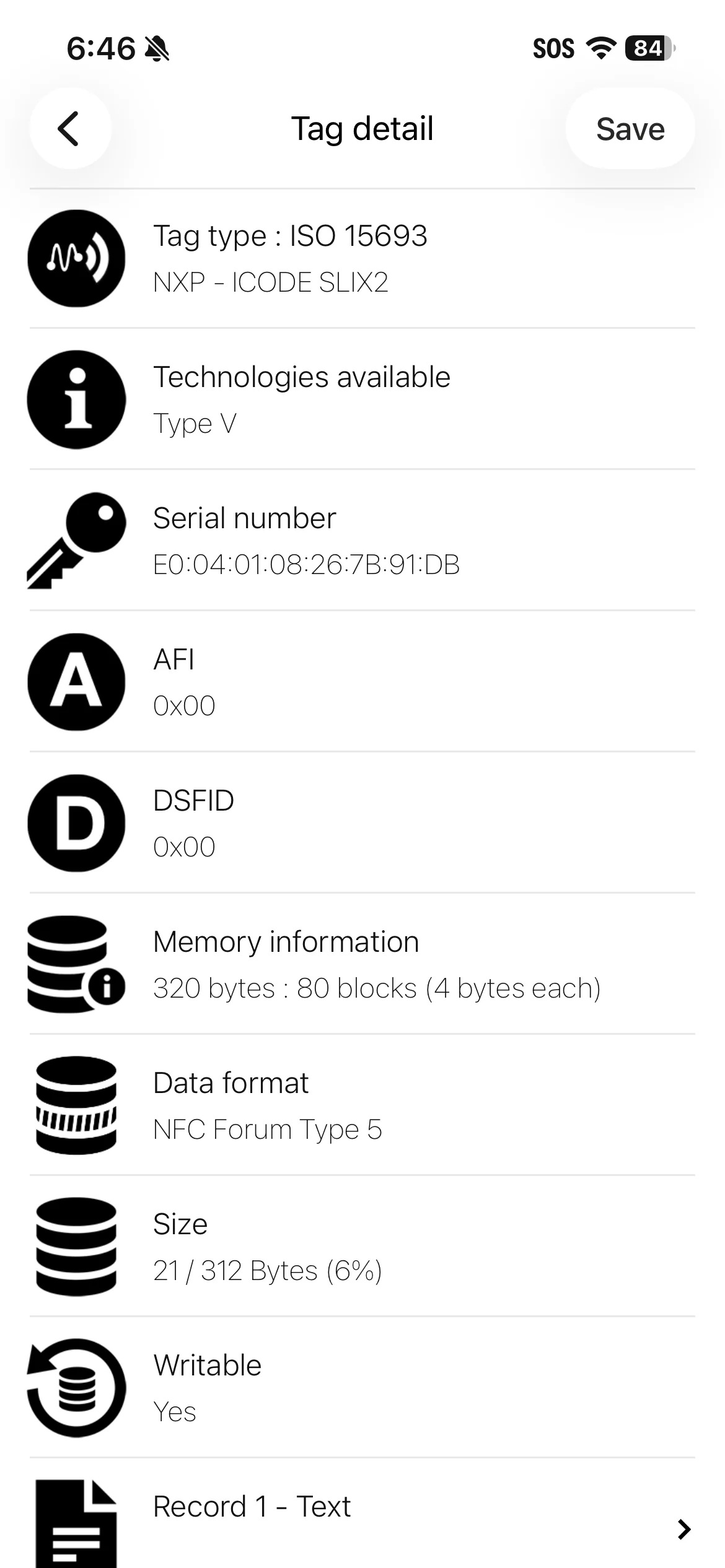Tap the Technologies available info icon
Viewport: 725px width, 1568px height.
[76, 399]
